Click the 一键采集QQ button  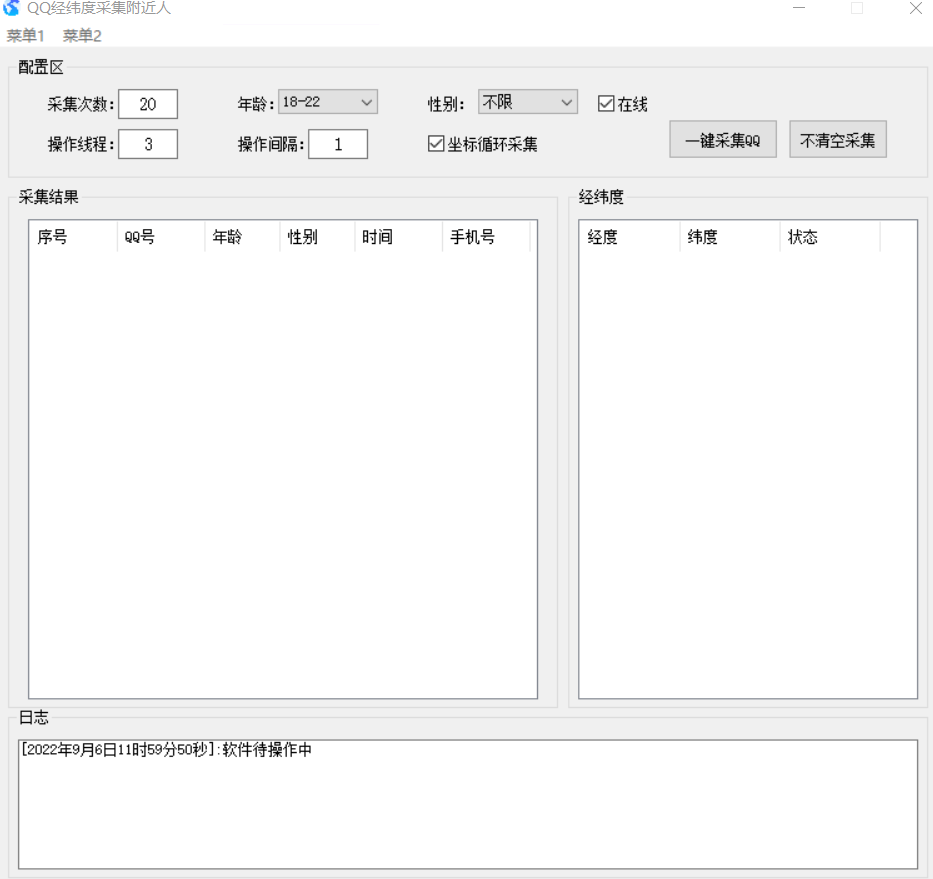(723, 140)
